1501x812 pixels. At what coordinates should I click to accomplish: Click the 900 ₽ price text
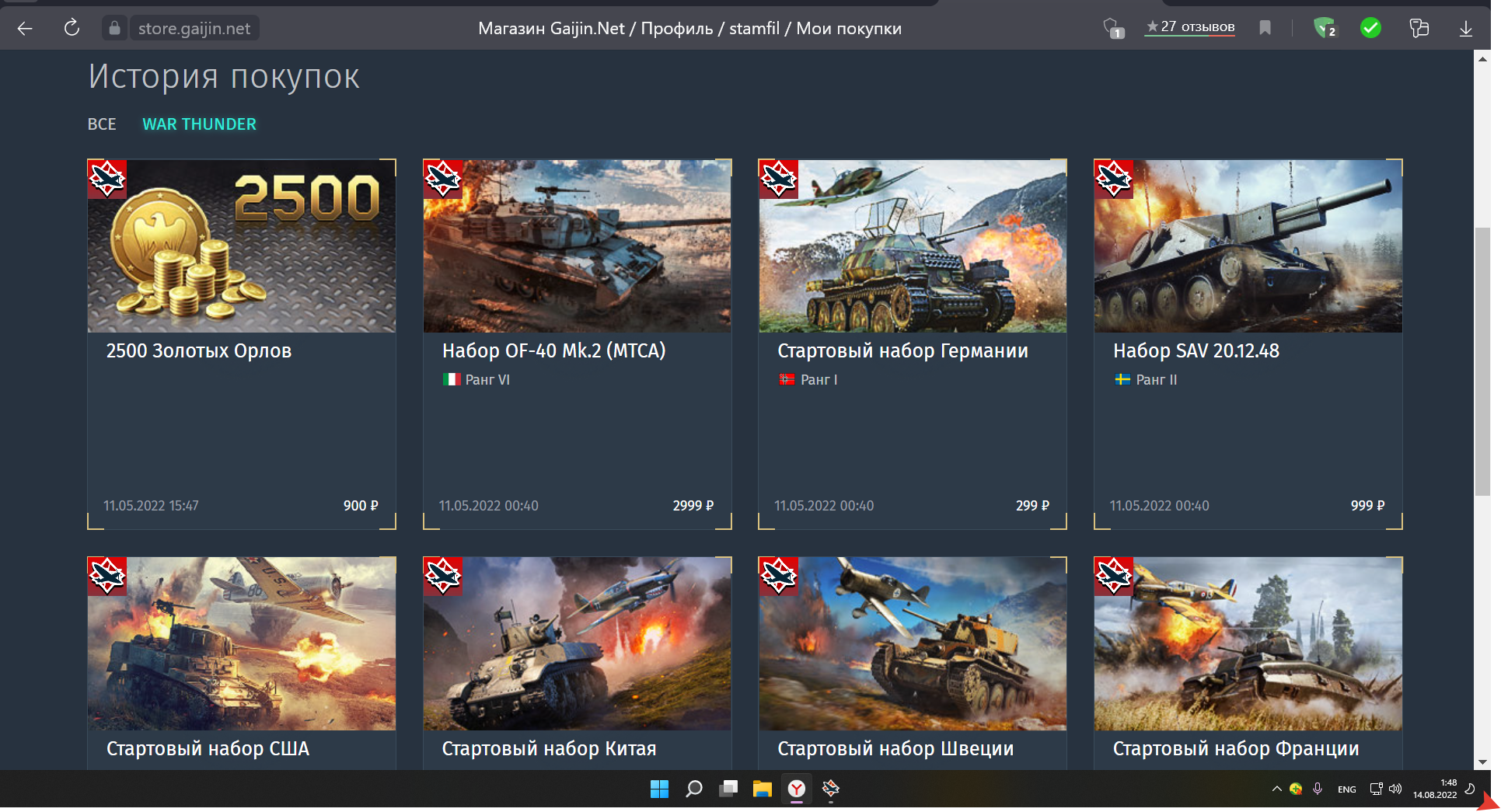[x=361, y=506]
